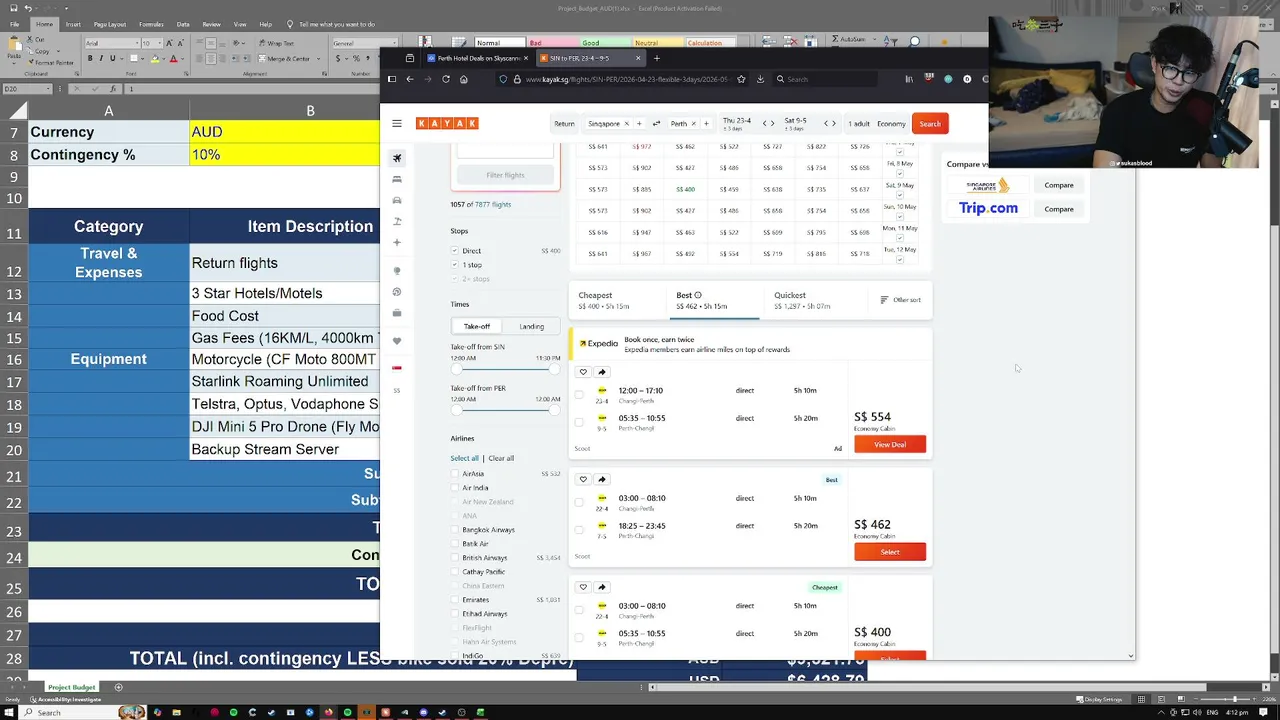Open the Kayak hamburger menu

pyautogui.click(x=397, y=124)
